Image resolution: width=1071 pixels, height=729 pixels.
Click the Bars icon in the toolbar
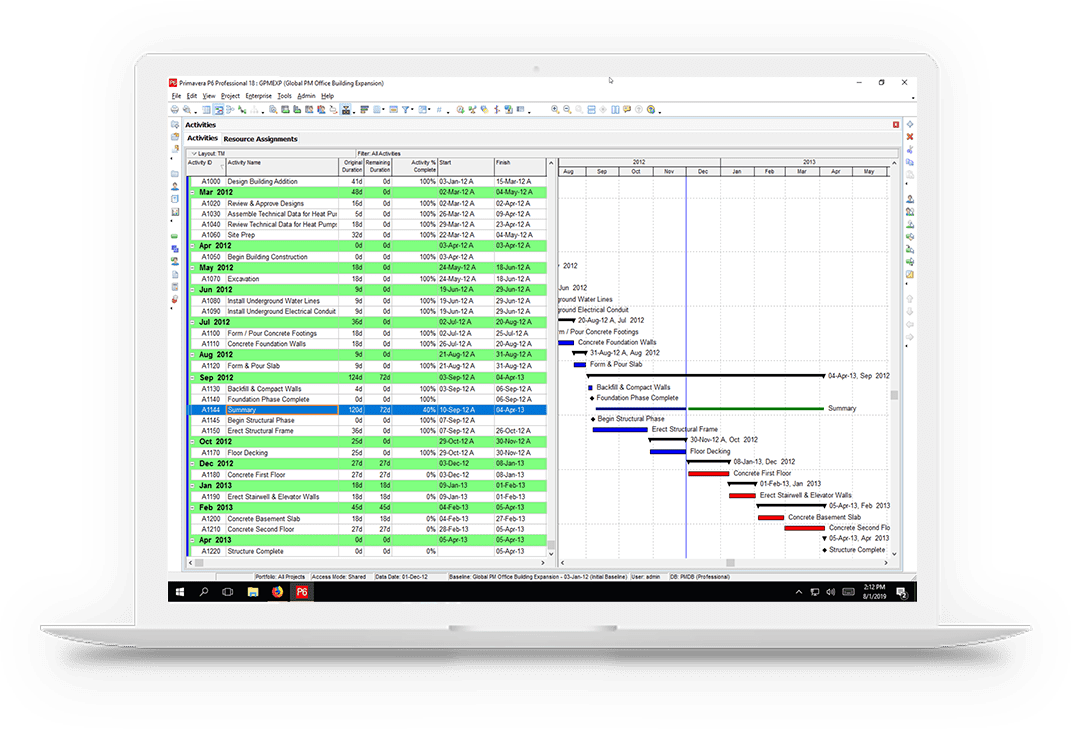[364, 109]
